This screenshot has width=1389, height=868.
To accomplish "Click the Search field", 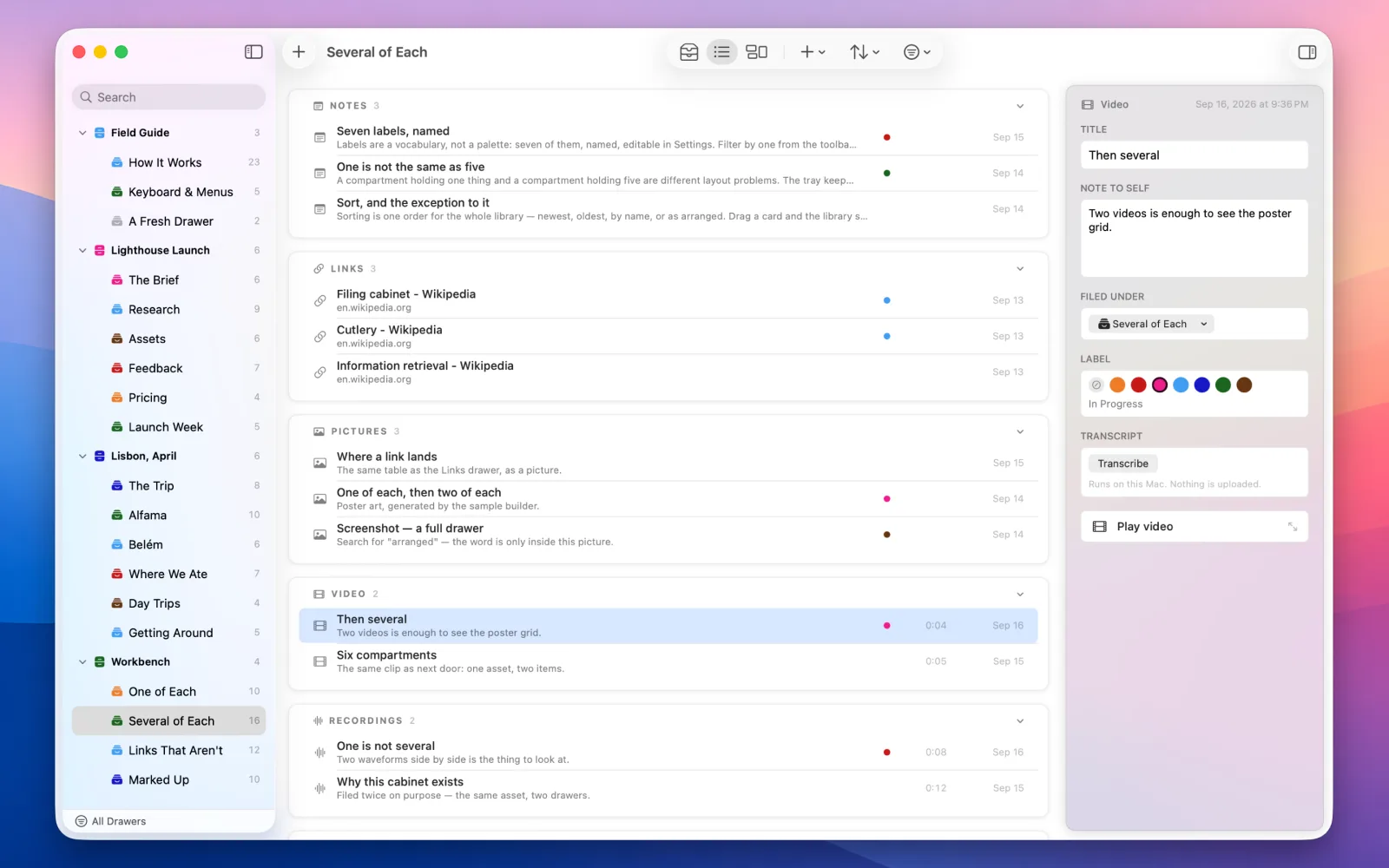I will point(168,97).
